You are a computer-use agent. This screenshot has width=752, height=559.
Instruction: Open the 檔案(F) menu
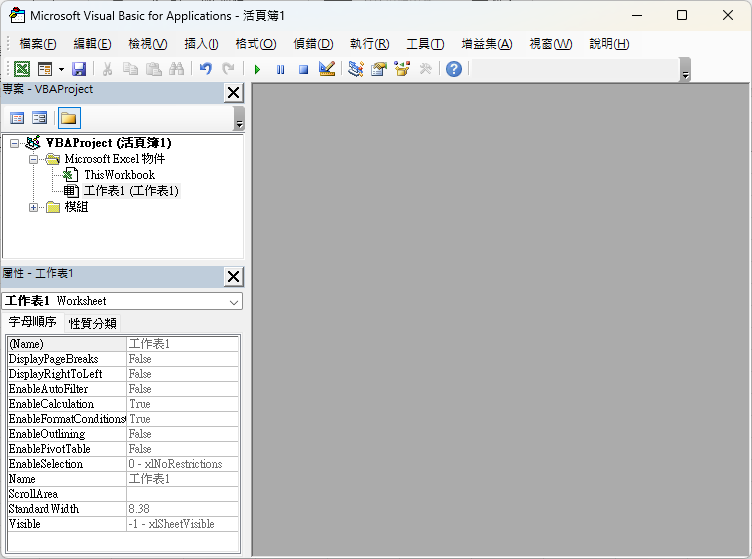37,44
